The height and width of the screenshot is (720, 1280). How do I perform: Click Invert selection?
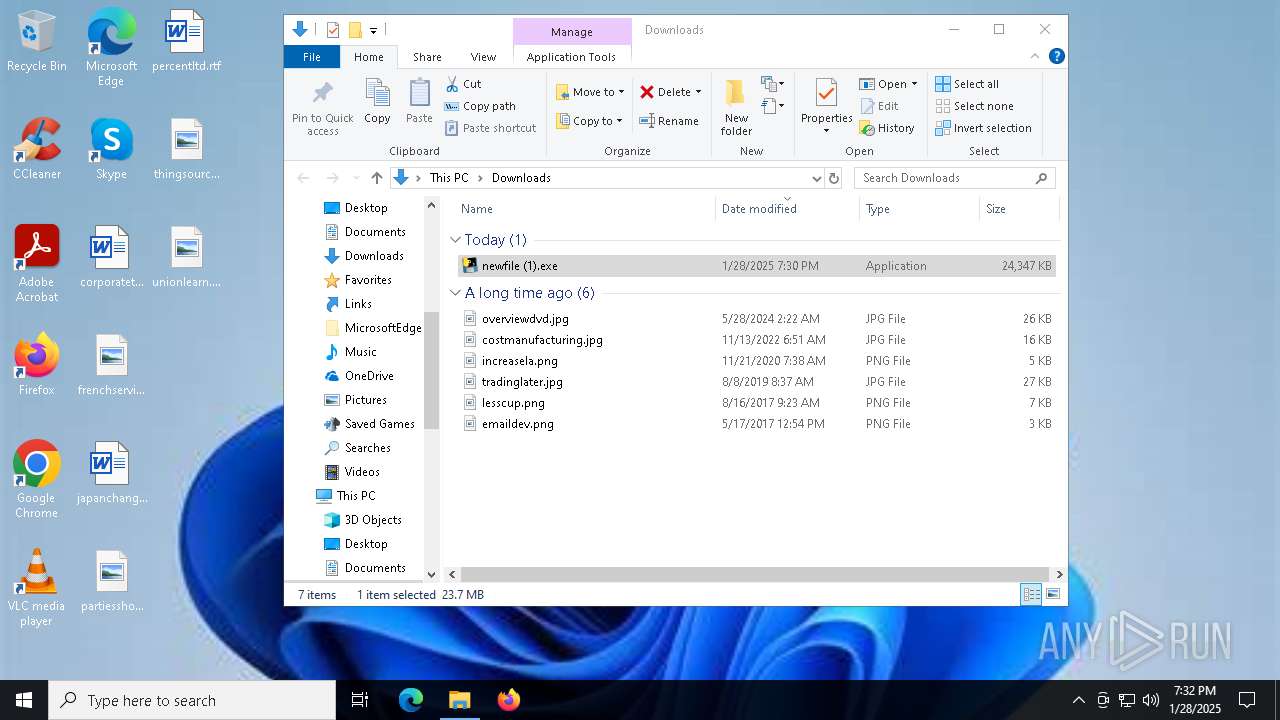coord(983,128)
